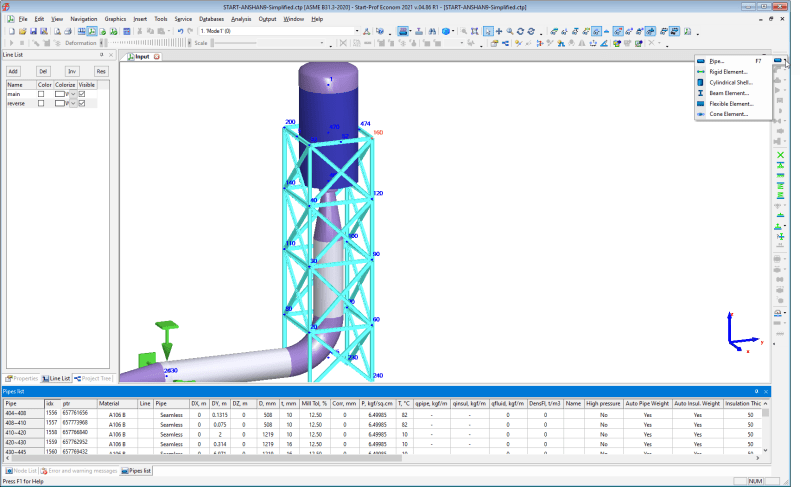Image resolution: width=800 pixels, height=487 pixels.
Task: Select the Pan cross tool
Action: tap(499, 31)
